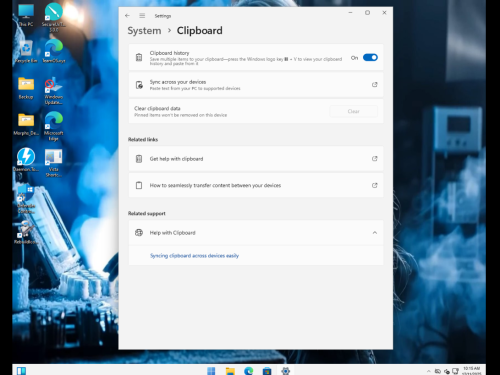Launch Microsoft Edge from the taskbar
The width and height of the screenshot is (500, 375).
(249, 371)
